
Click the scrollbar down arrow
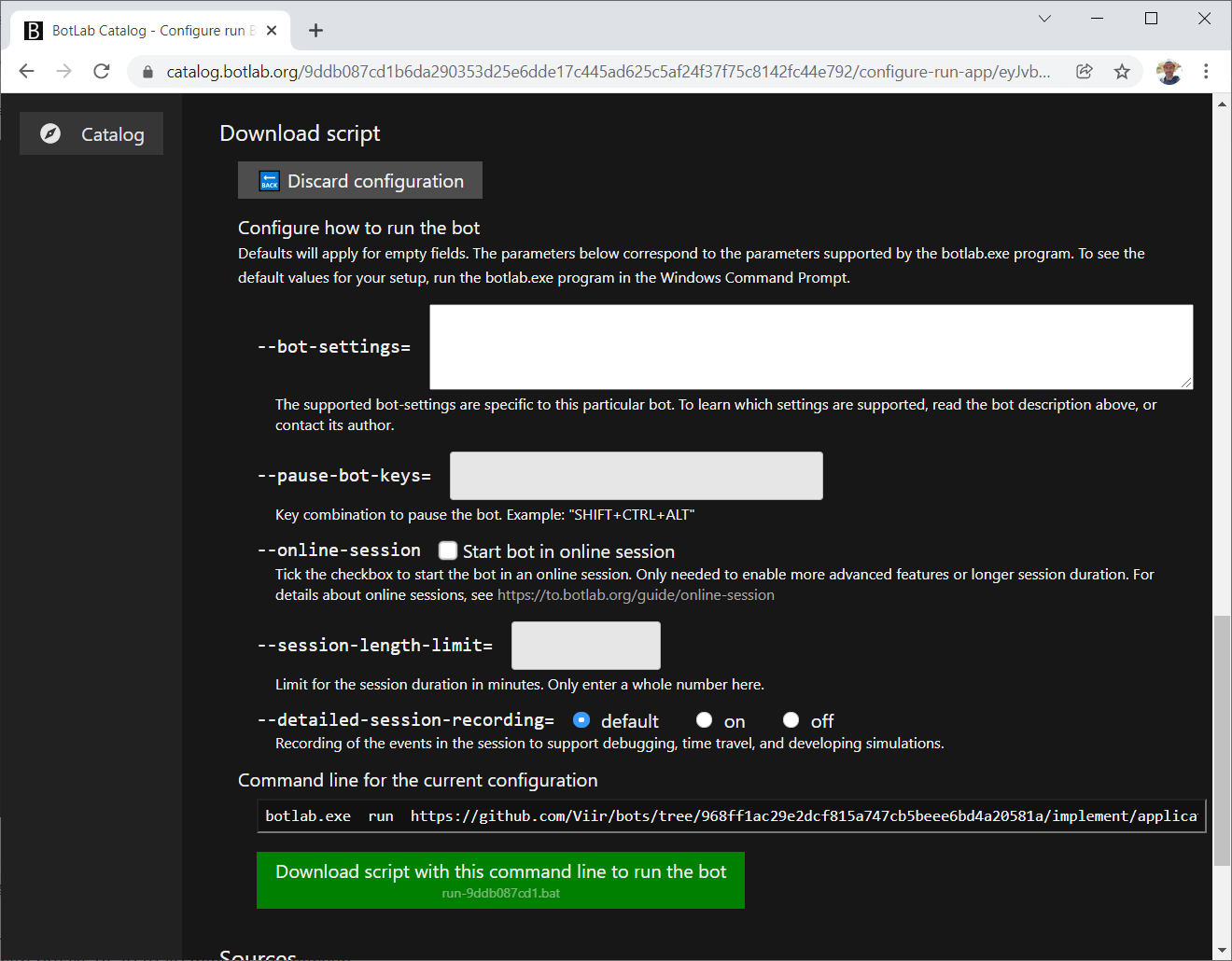(1222, 951)
